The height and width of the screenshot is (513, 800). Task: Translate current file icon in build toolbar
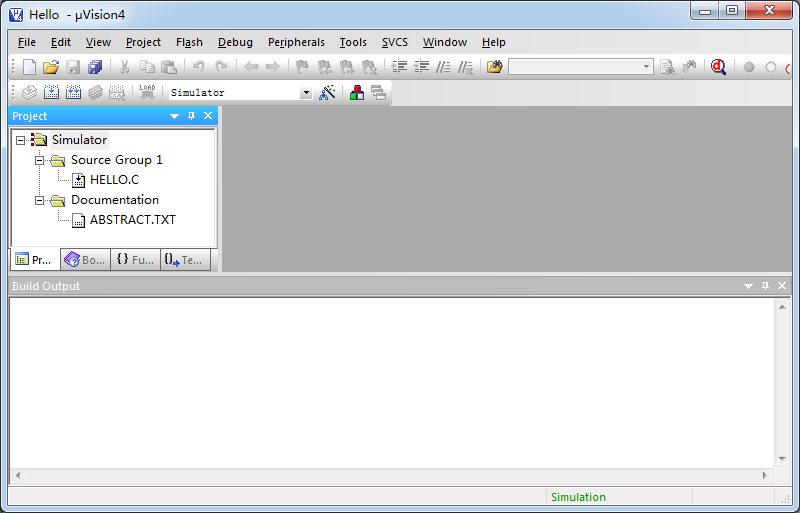(30, 92)
